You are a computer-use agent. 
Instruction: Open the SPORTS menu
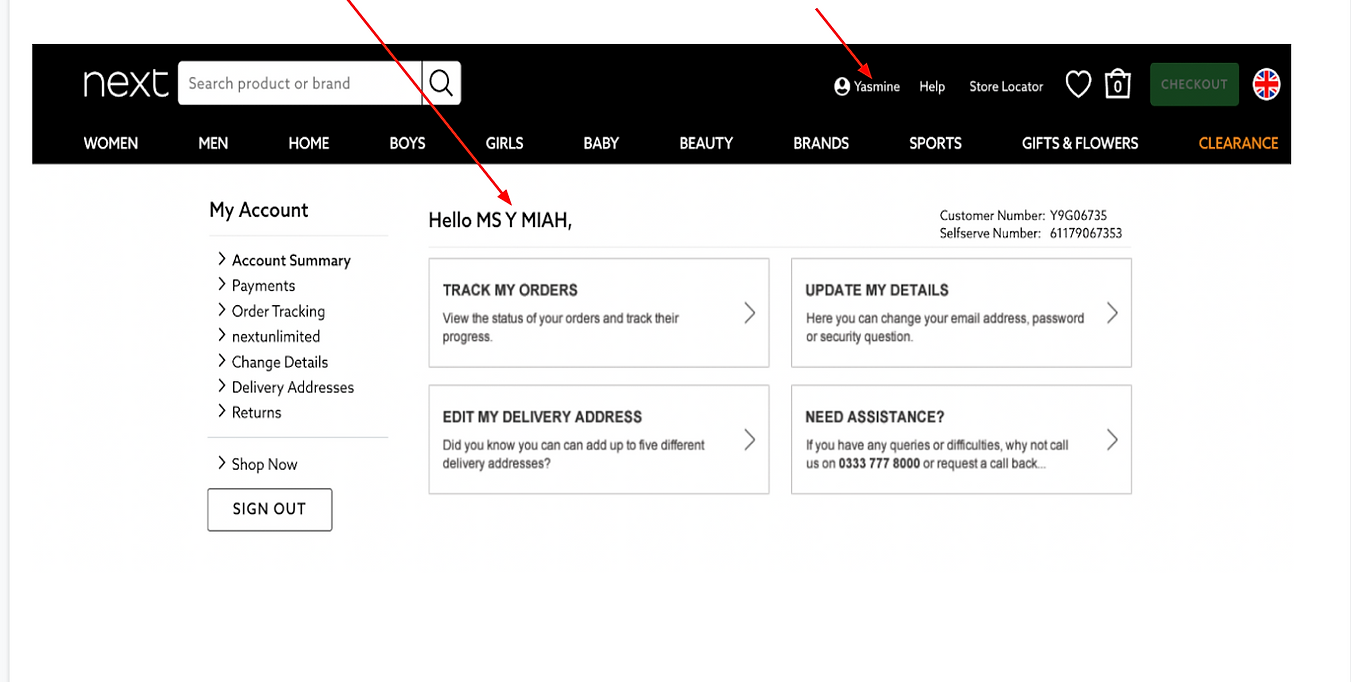tap(935, 143)
